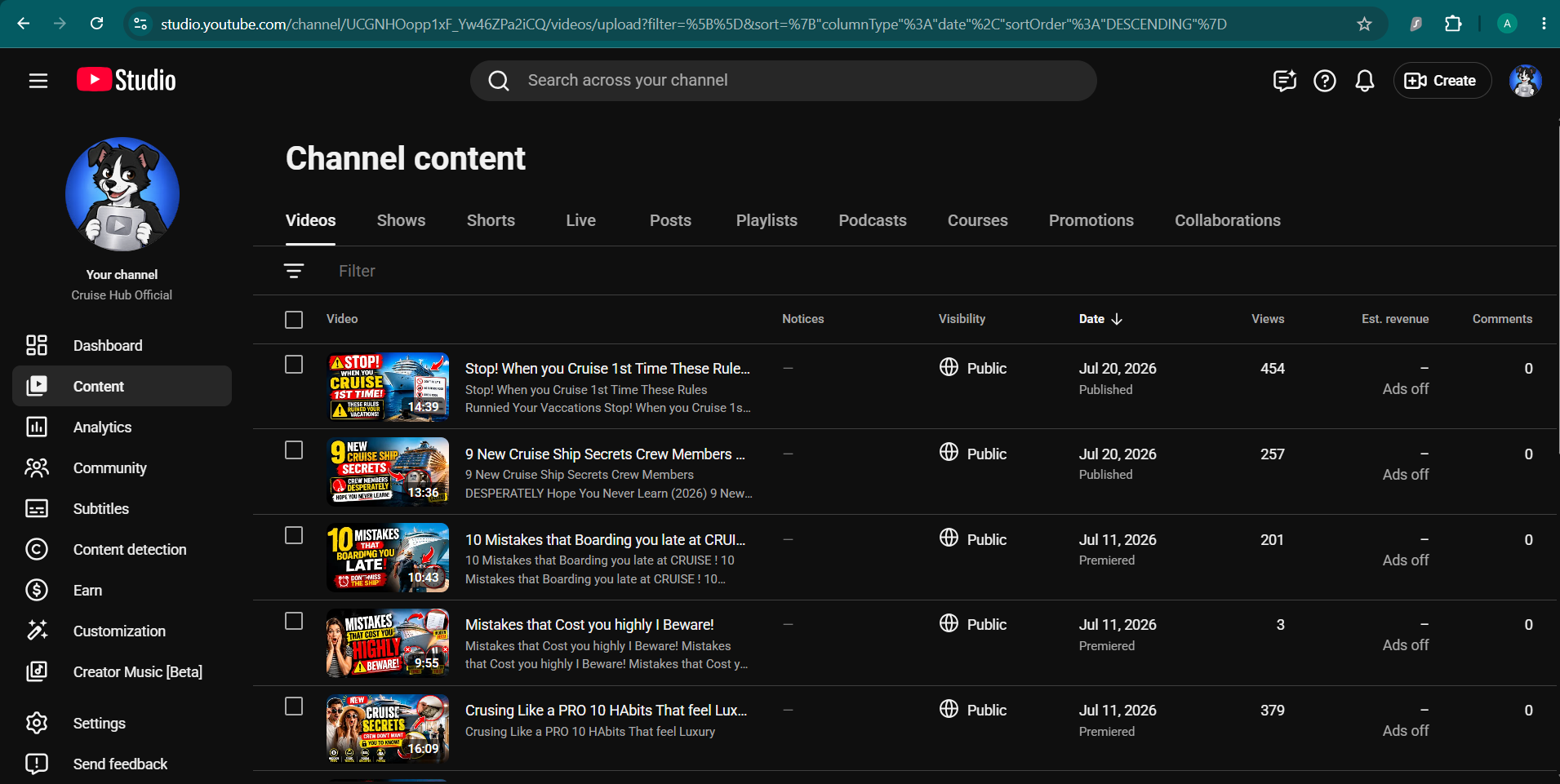This screenshot has width=1560, height=784.
Task: Open the Create button menu
Action: coord(1442,81)
